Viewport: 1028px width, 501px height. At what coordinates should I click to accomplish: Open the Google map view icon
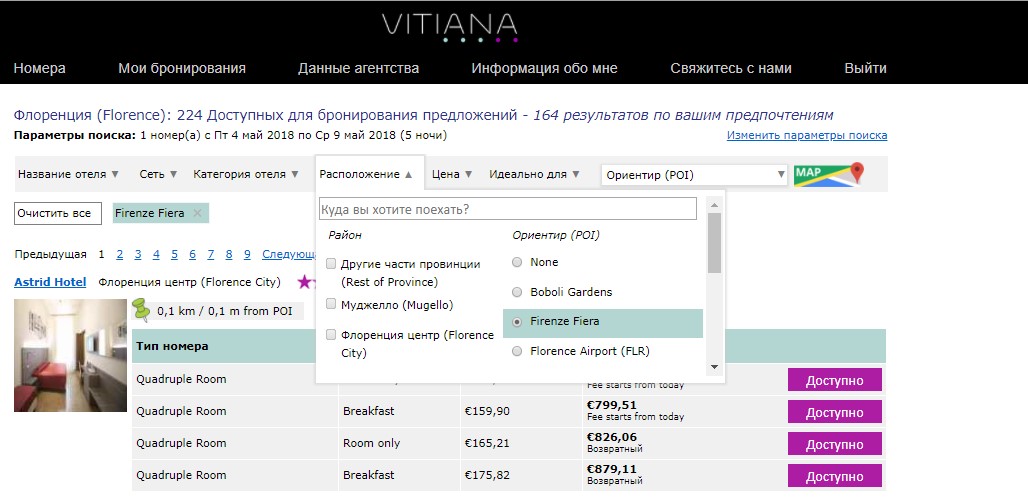pyautogui.click(x=828, y=175)
